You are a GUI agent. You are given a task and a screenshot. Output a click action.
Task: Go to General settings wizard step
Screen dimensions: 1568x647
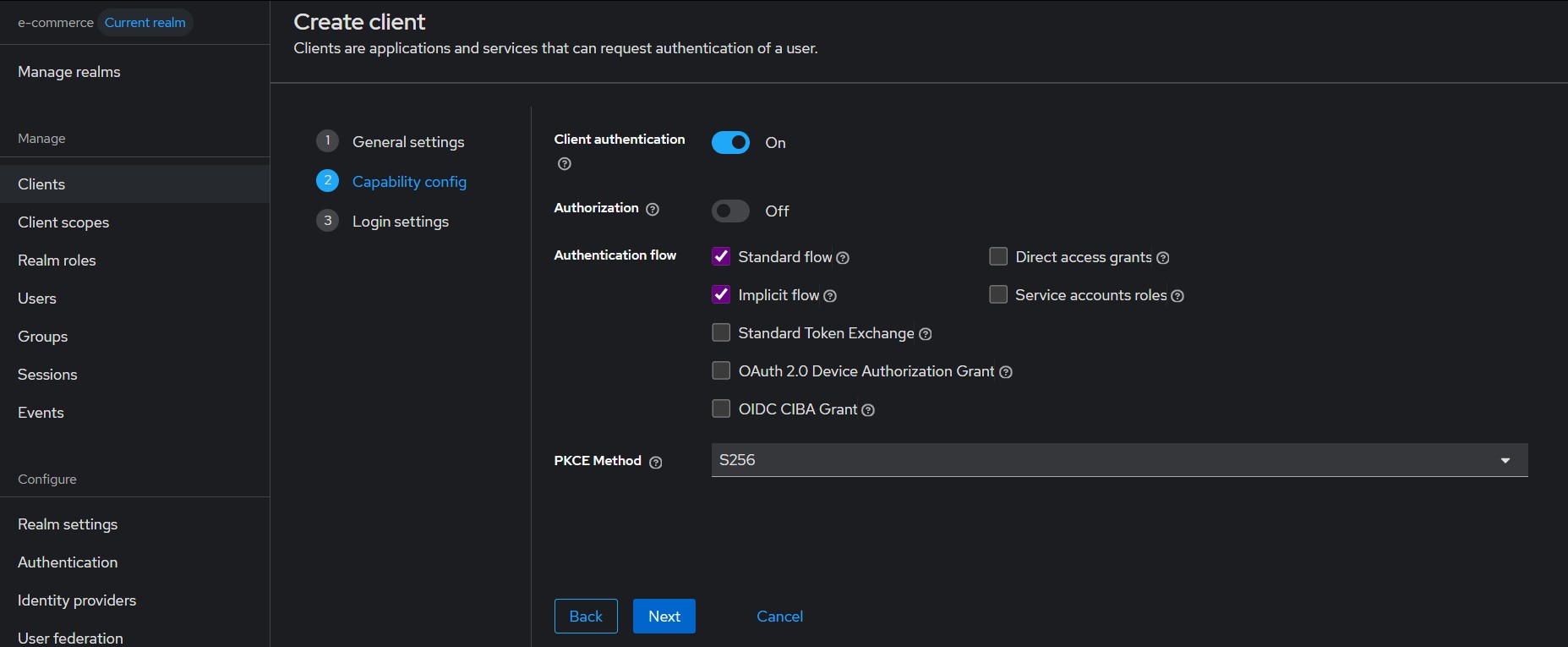pyautogui.click(x=408, y=142)
